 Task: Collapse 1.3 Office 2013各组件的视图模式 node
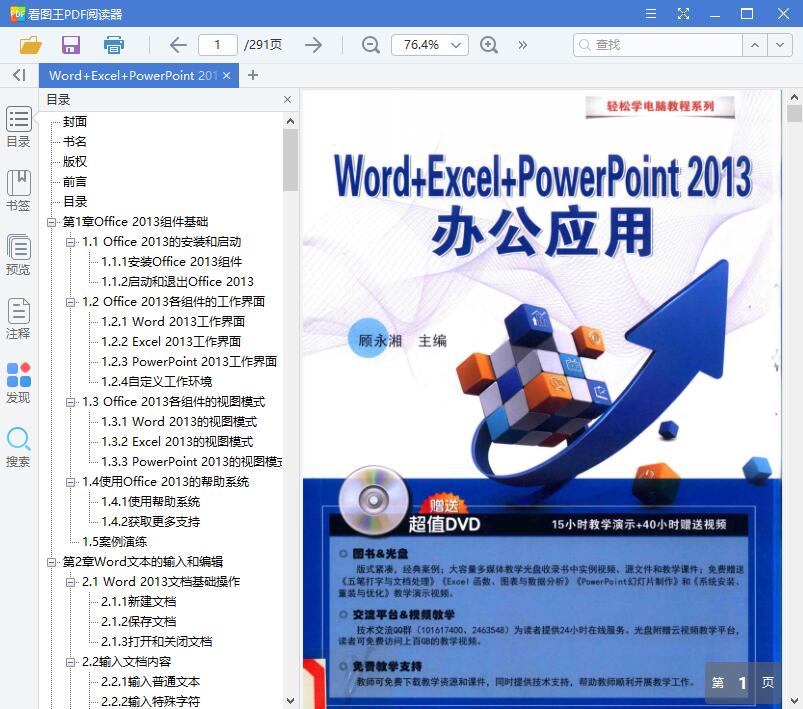71,402
